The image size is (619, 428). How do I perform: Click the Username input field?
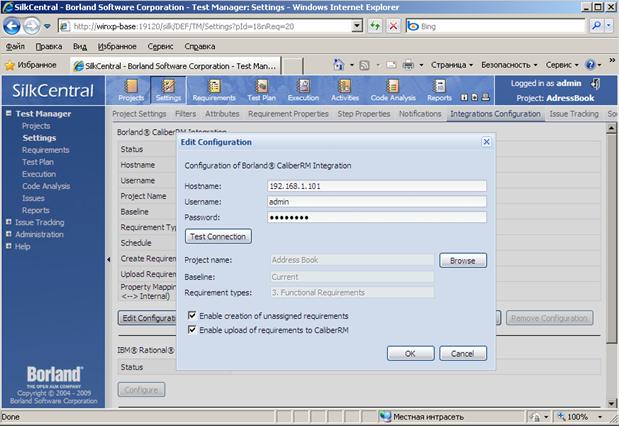pyautogui.click(x=377, y=202)
